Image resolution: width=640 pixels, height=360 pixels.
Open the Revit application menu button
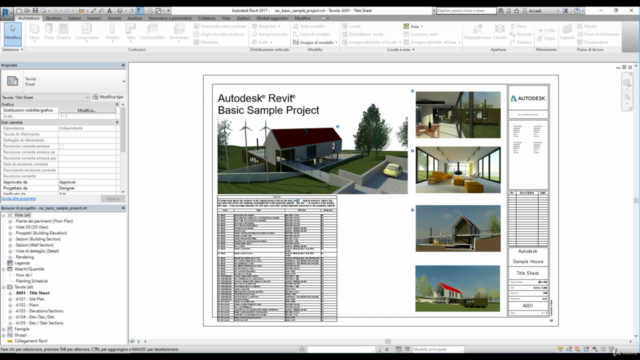(x=6, y=13)
